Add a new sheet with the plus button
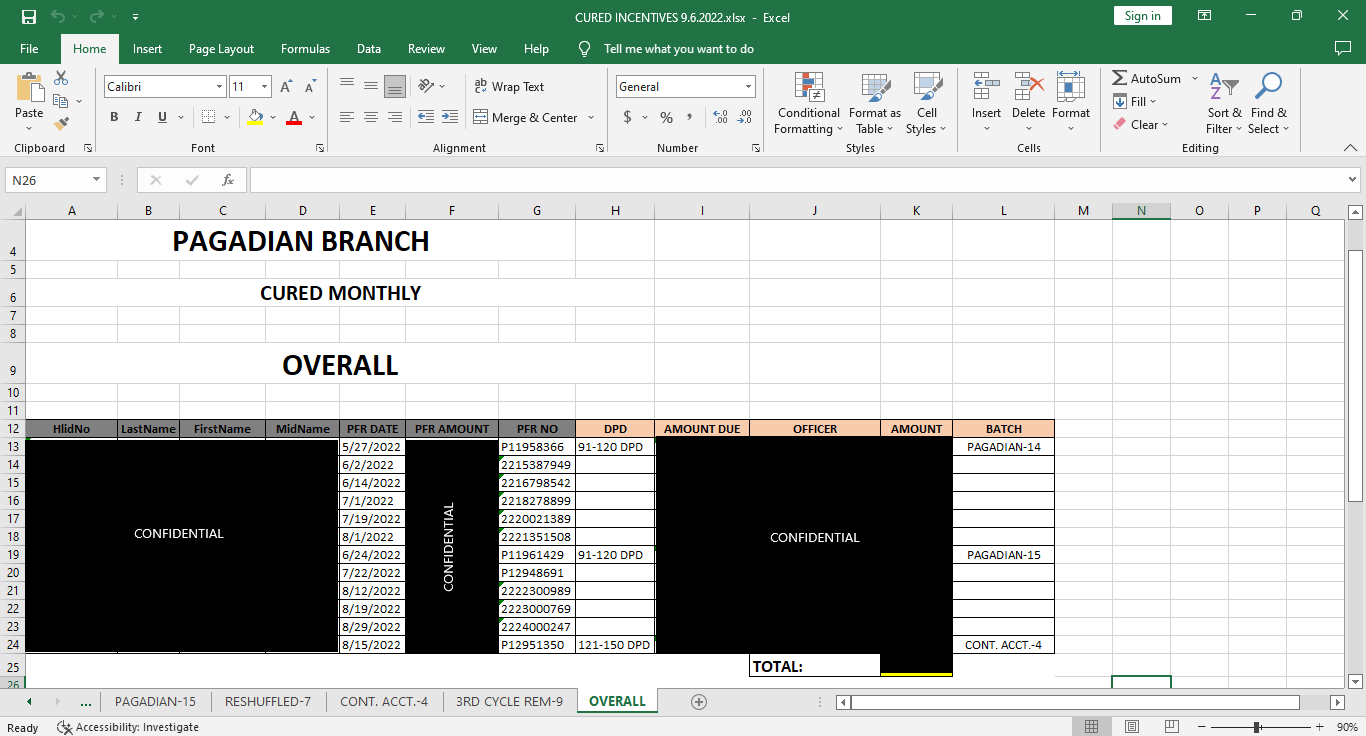The image size is (1366, 736). (699, 701)
